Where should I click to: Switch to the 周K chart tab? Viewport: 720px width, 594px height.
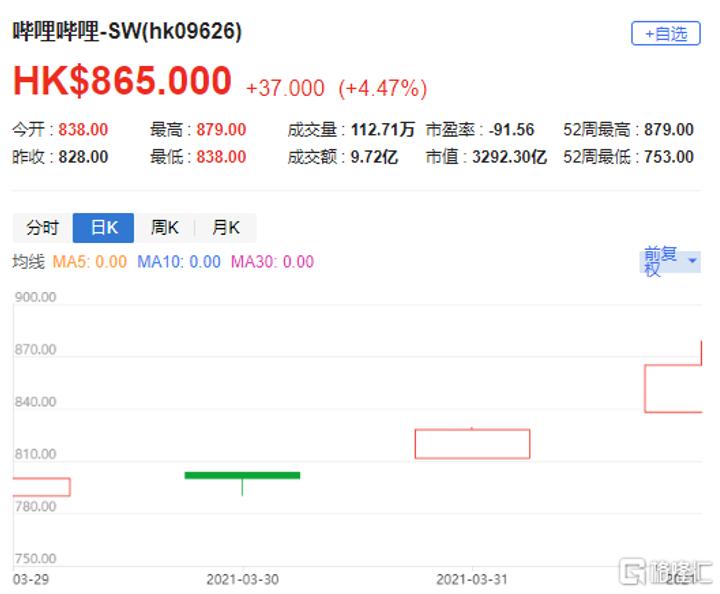click(x=164, y=228)
